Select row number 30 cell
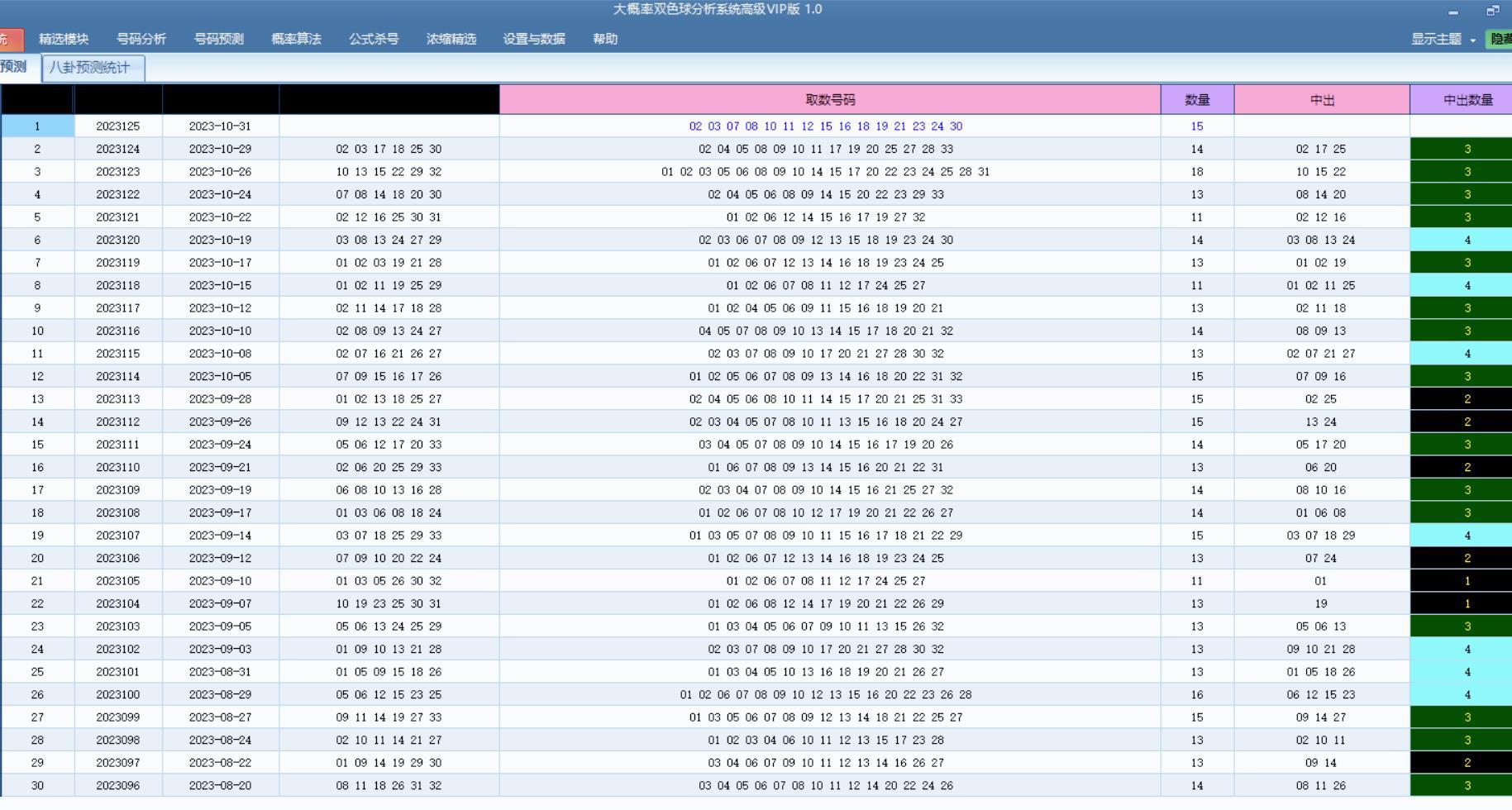This screenshot has height=810, width=1512. [37, 785]
